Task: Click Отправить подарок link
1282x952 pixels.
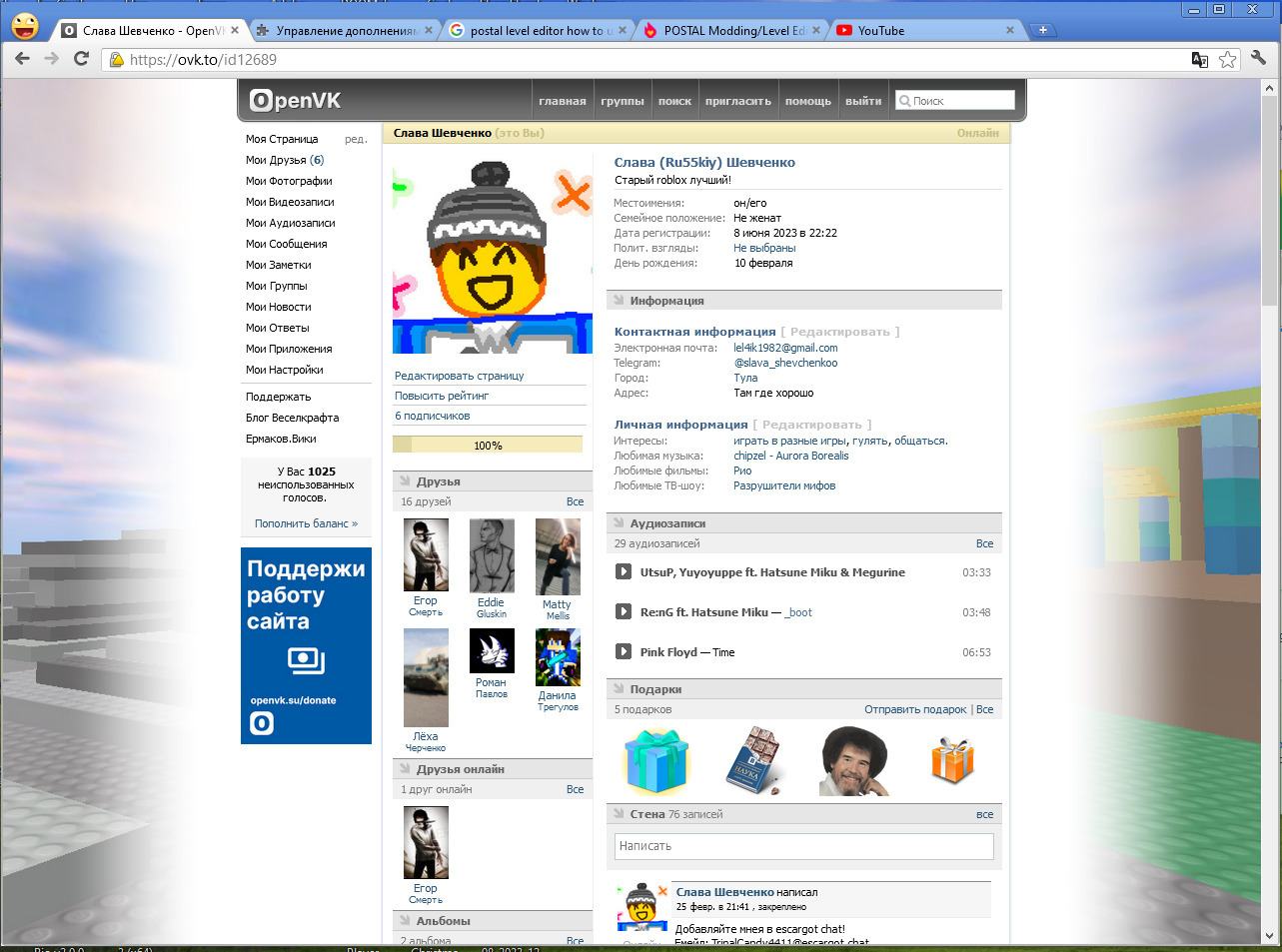Action: point(915,709)
